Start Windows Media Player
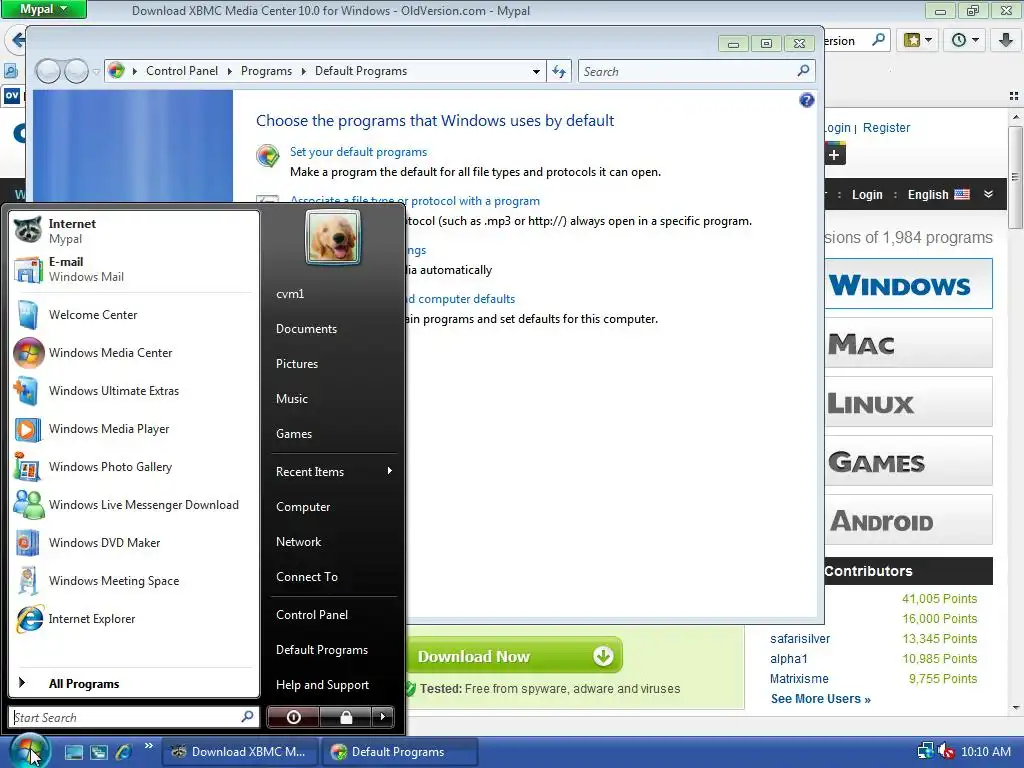Image resolution: width=1024 pixels, height=768 pixels. [134, 428]
